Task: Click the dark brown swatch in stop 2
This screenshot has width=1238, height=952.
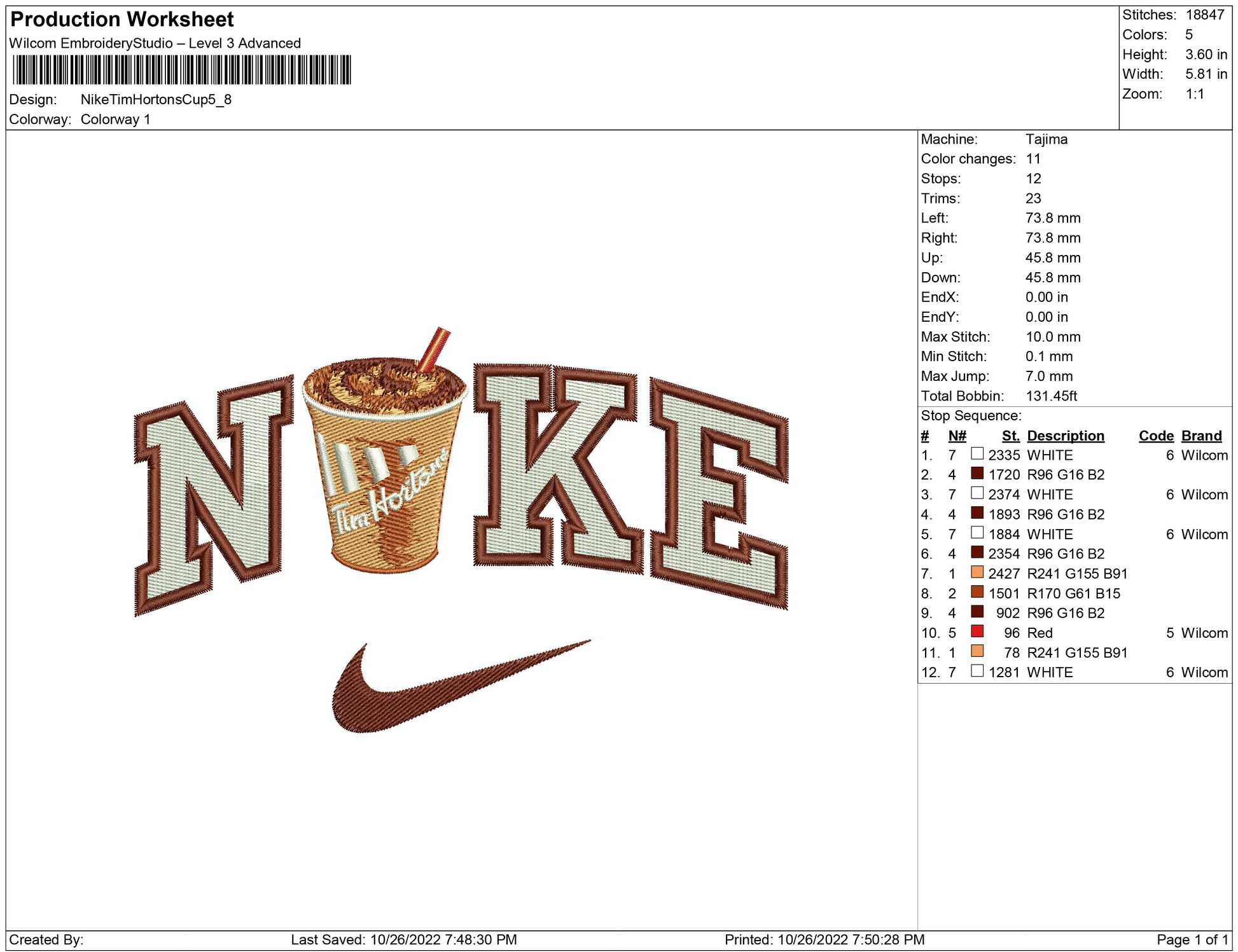Action: 977,474
